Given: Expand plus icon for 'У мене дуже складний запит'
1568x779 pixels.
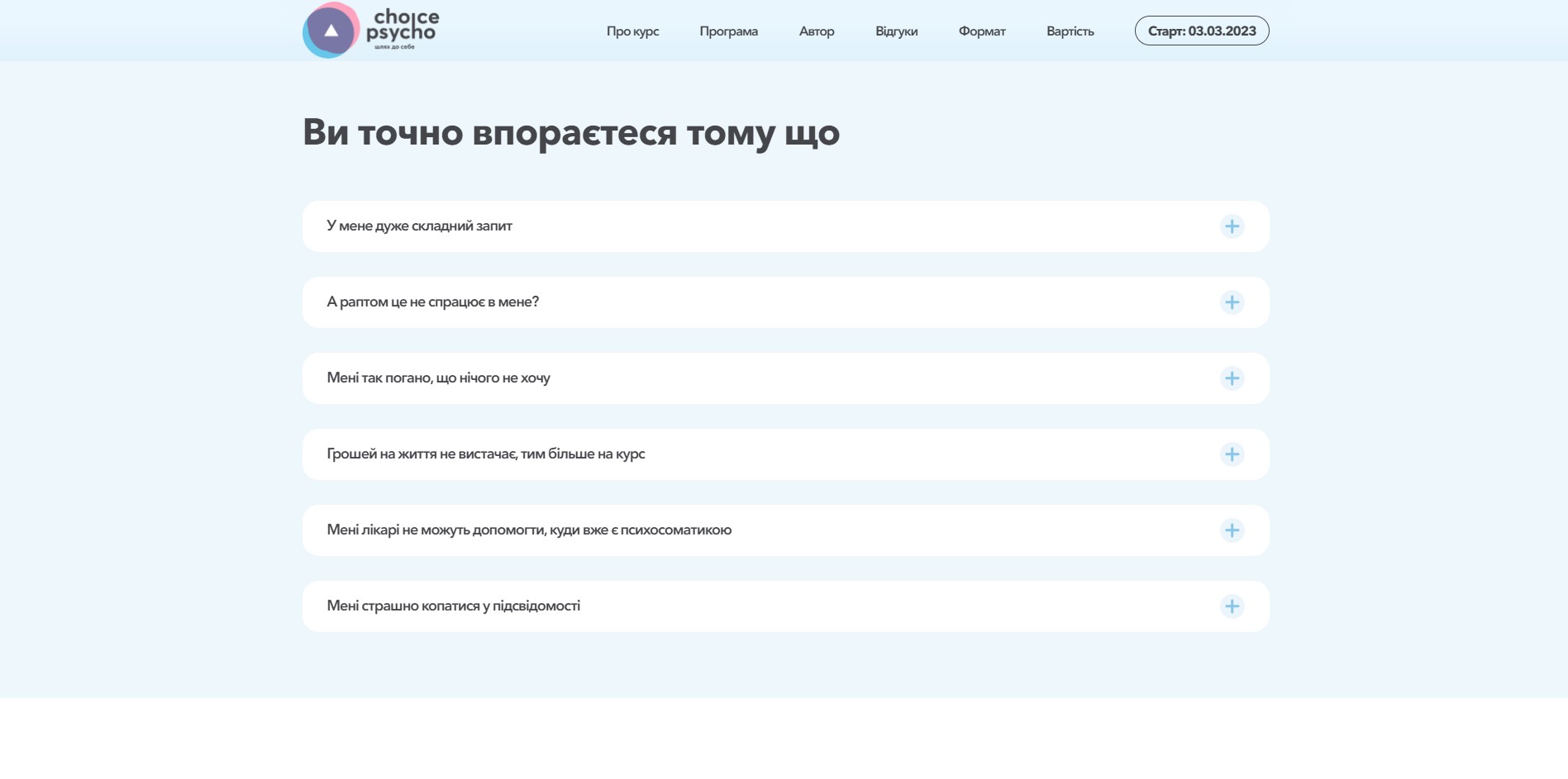Looking at the screenshot, I should click(1232, 226).
